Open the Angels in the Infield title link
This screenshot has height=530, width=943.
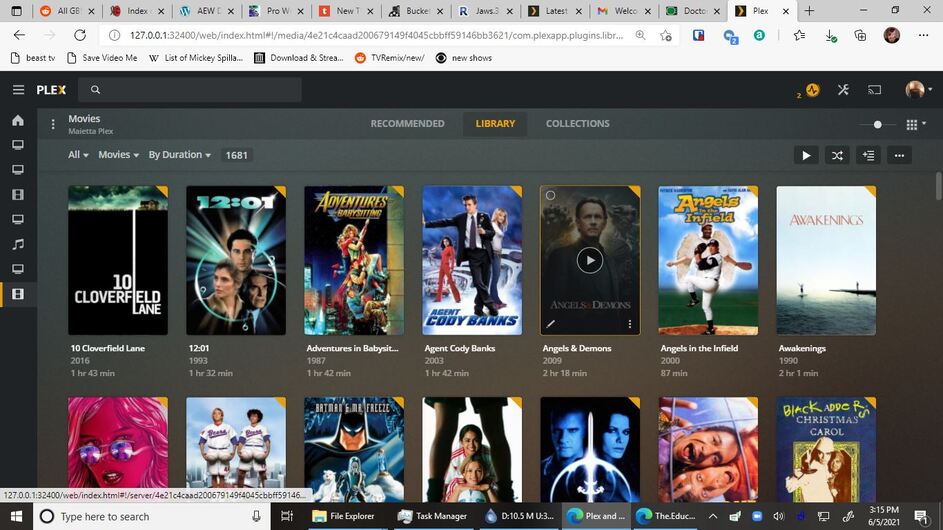pos(699,348)
